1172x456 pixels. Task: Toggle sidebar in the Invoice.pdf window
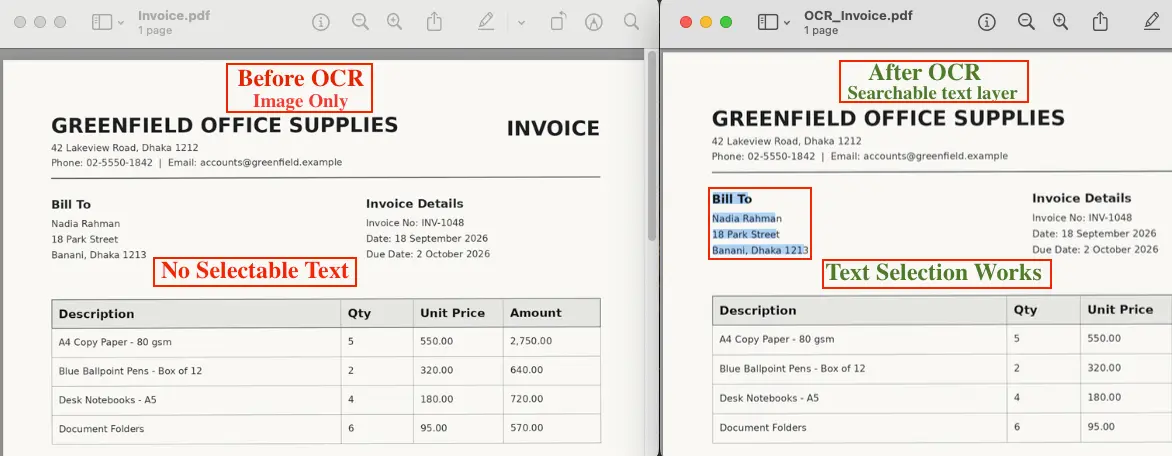pyautogui.click(x=102, y=22)
